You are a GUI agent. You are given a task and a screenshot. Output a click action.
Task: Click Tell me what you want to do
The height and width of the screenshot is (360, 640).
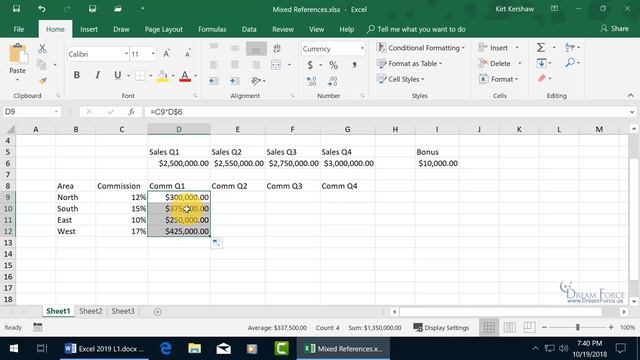416,29
